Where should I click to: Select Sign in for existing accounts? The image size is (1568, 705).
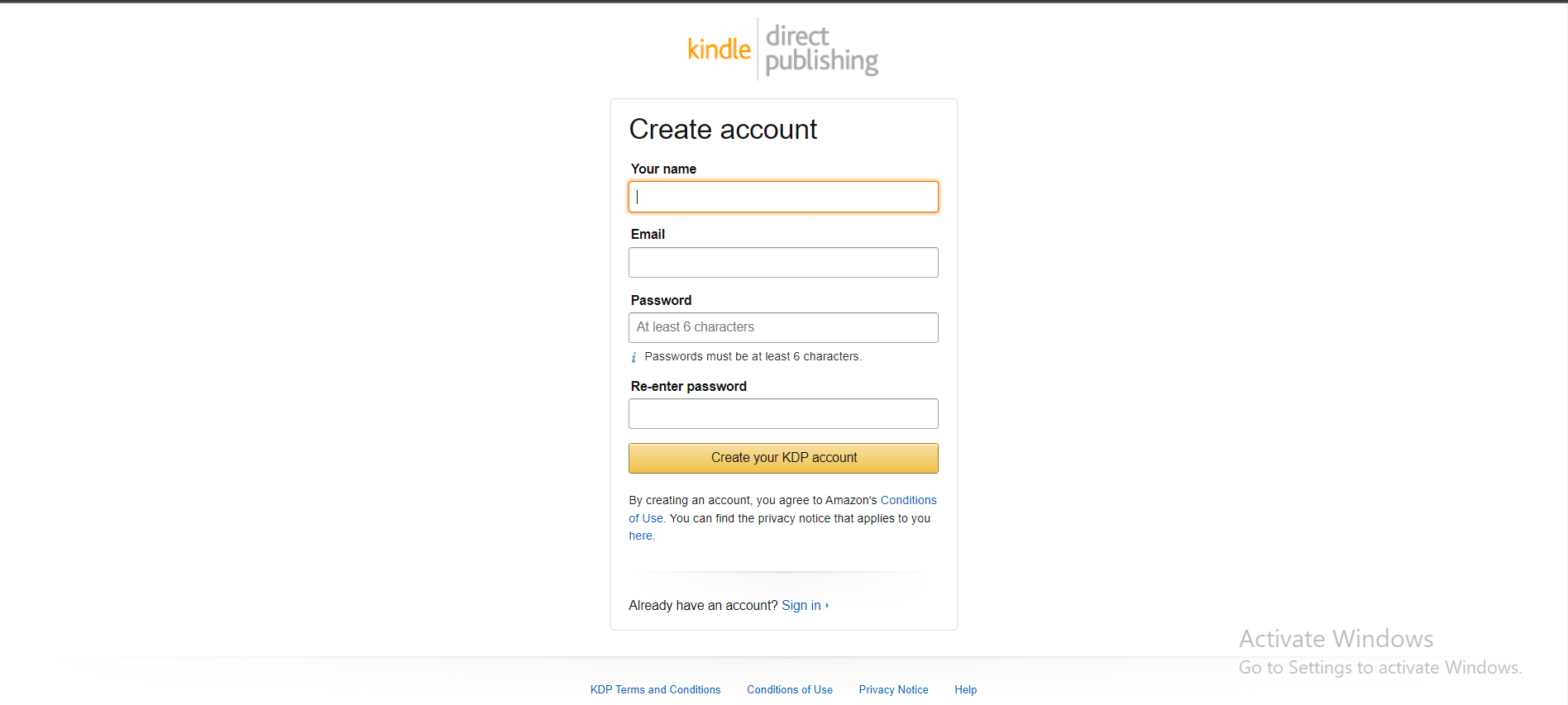click(801, 605)
